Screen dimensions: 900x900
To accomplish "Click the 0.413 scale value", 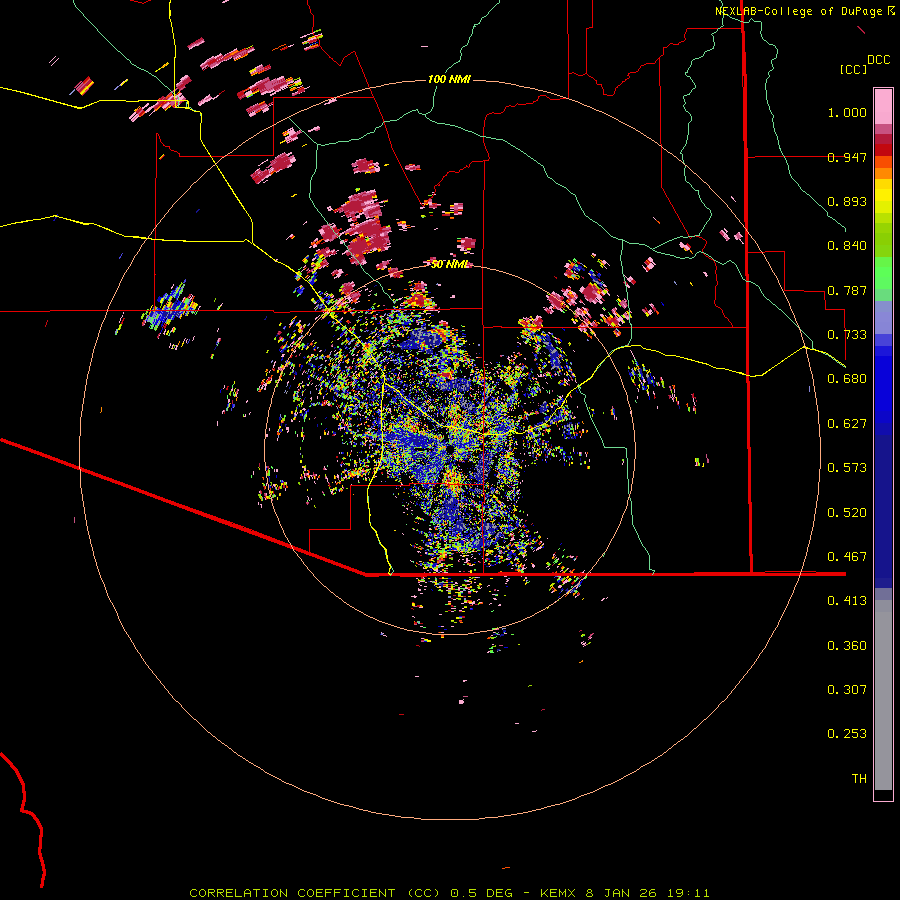I will pyautogui.click(x=847, y=601).
